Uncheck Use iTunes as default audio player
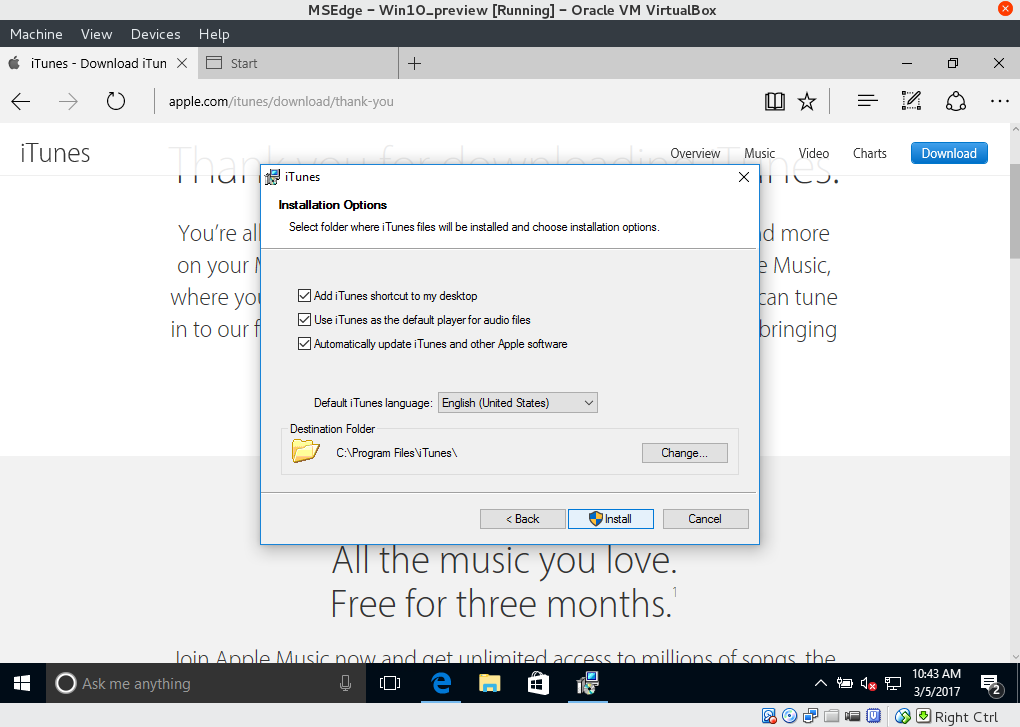 pyautogui.click(x=304, y=320)
